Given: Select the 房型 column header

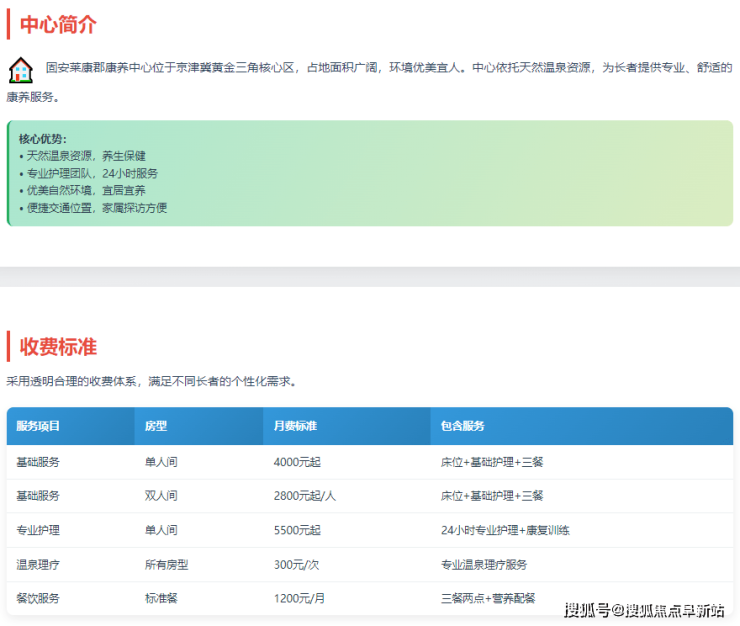Looking at the screenshot, I should point(156,426).
